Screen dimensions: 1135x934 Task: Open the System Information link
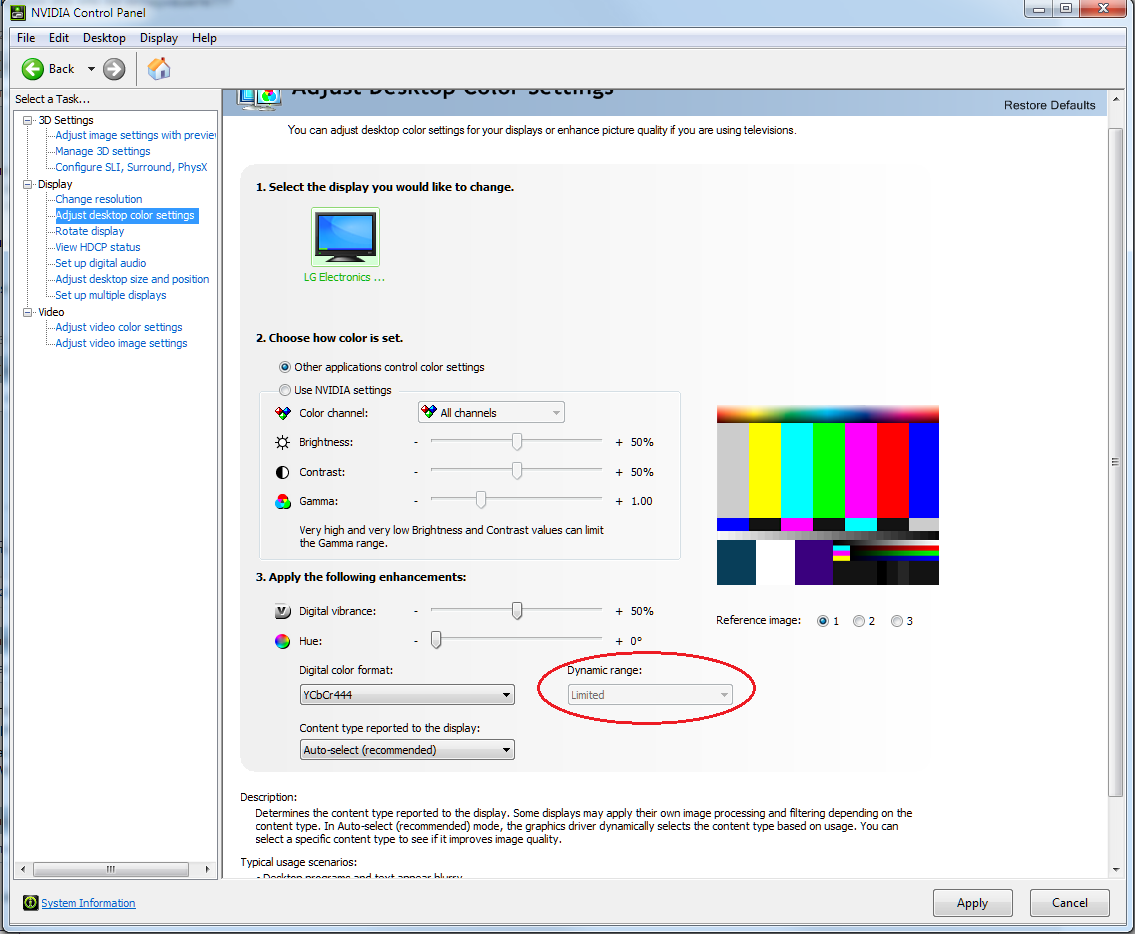(88, 903)
